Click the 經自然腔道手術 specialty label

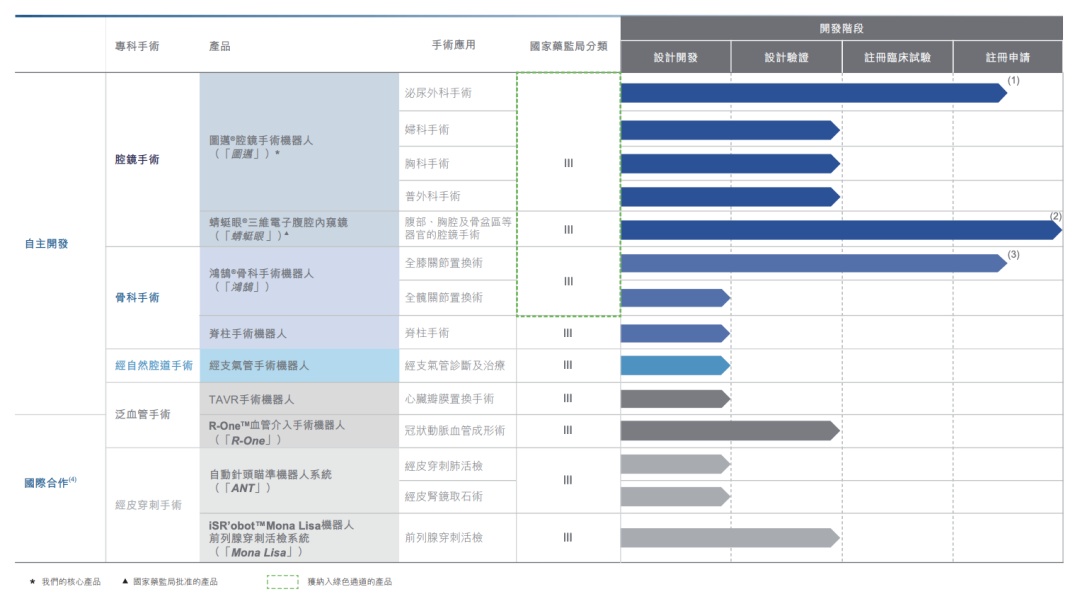(153, 366)
